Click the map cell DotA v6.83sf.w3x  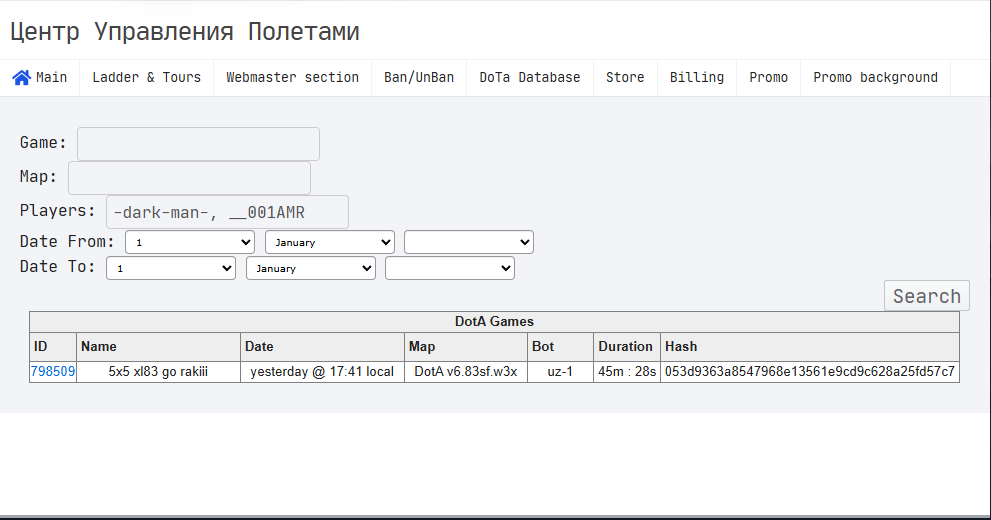pyautogui.click(x=466, y=372)
